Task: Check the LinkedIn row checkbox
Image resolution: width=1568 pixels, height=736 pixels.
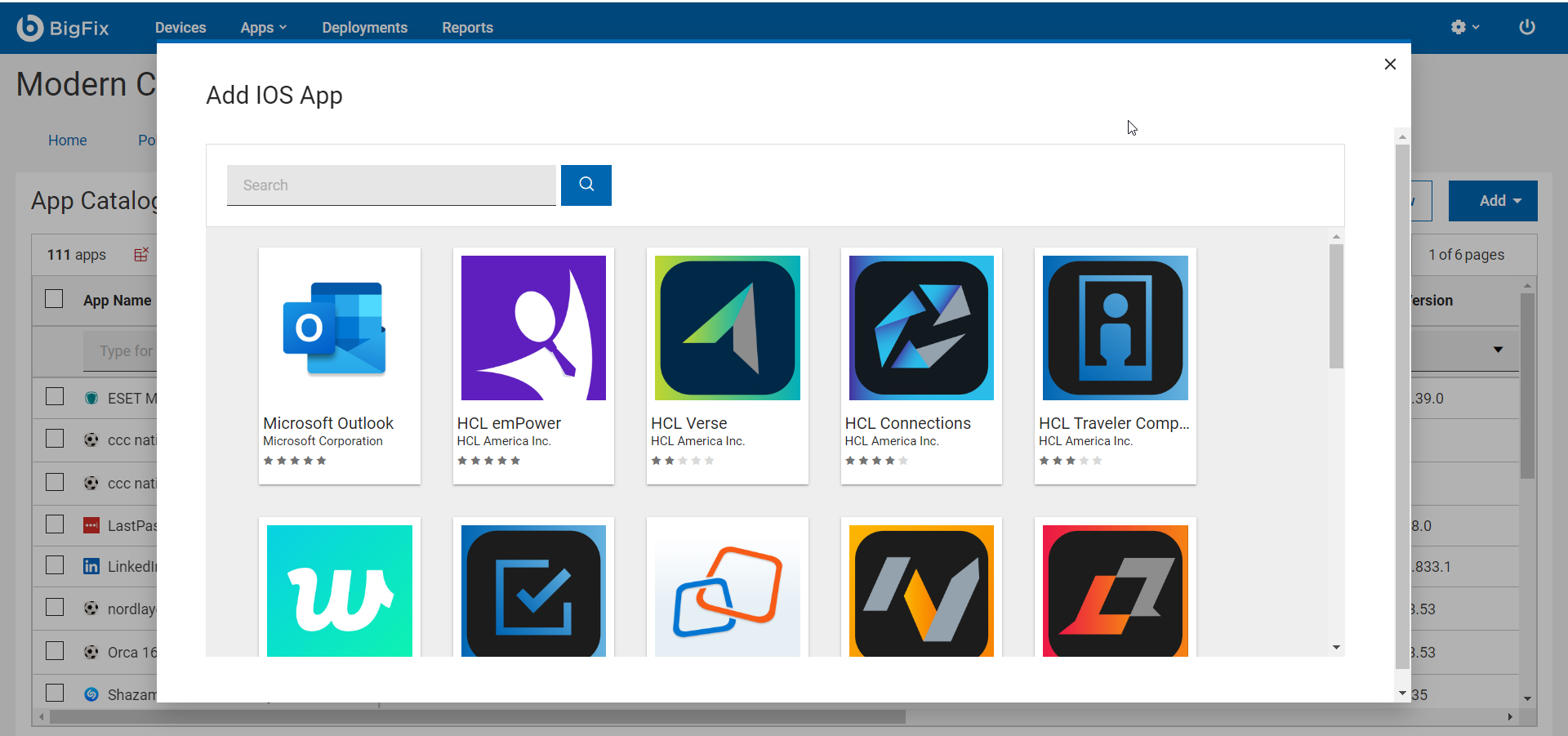Action: point(54,564)
